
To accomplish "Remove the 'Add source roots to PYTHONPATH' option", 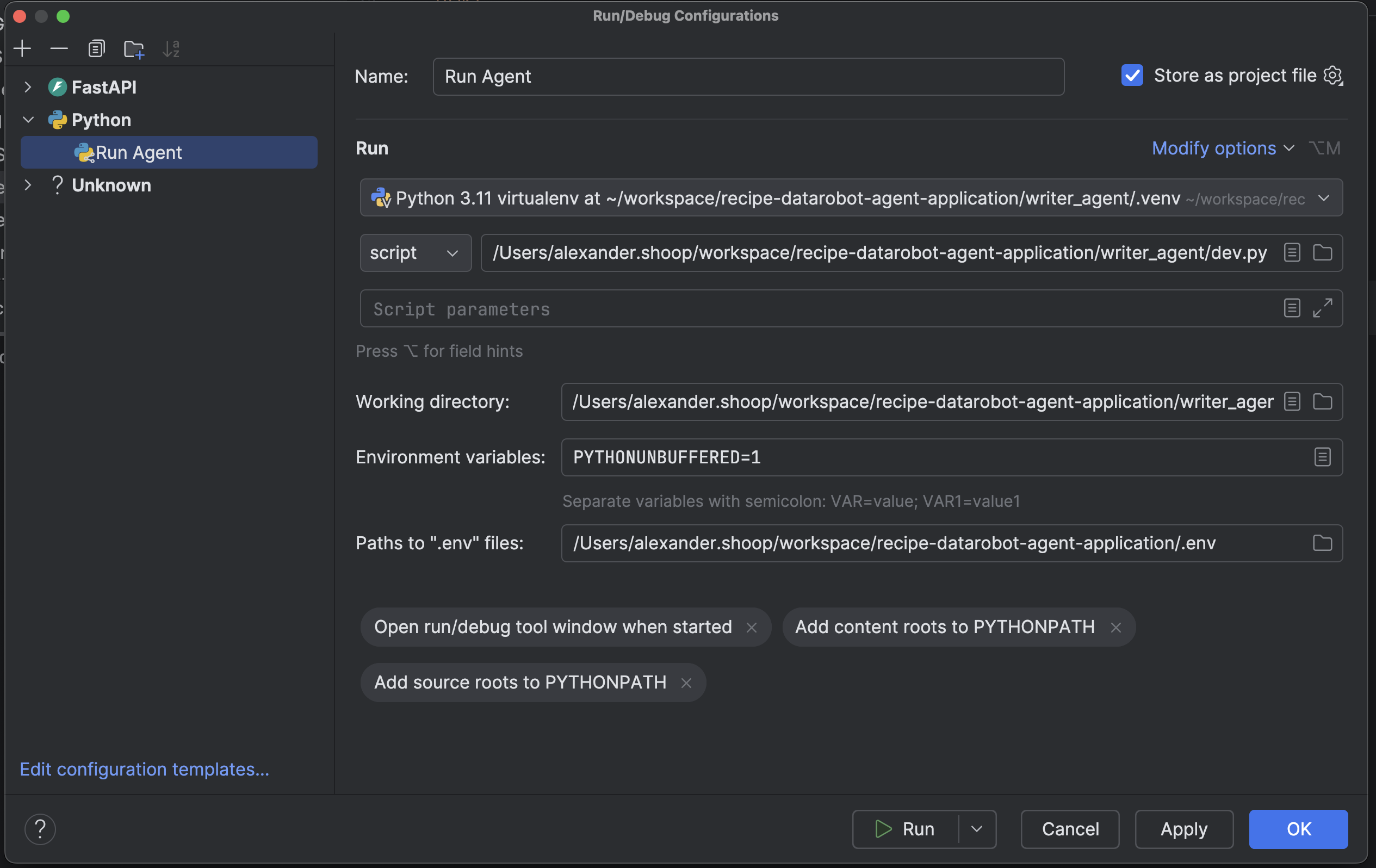I will [x=686, y=683].
